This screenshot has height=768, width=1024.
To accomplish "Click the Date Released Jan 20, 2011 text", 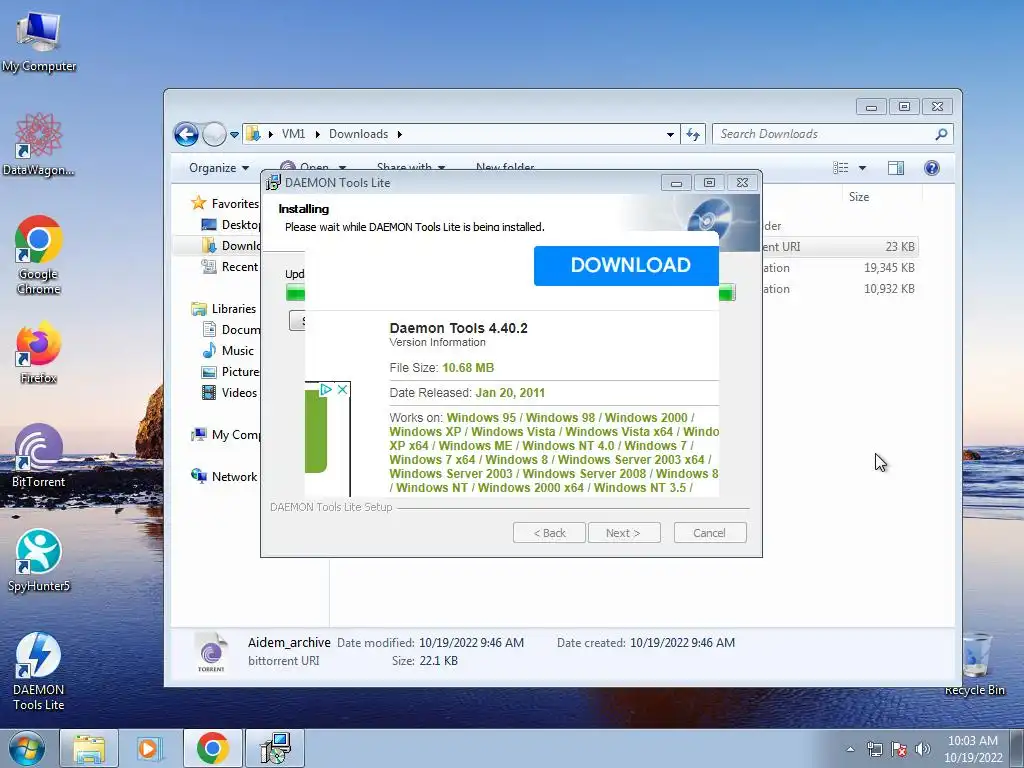I will pyautogui.click(x=467, y=392).
